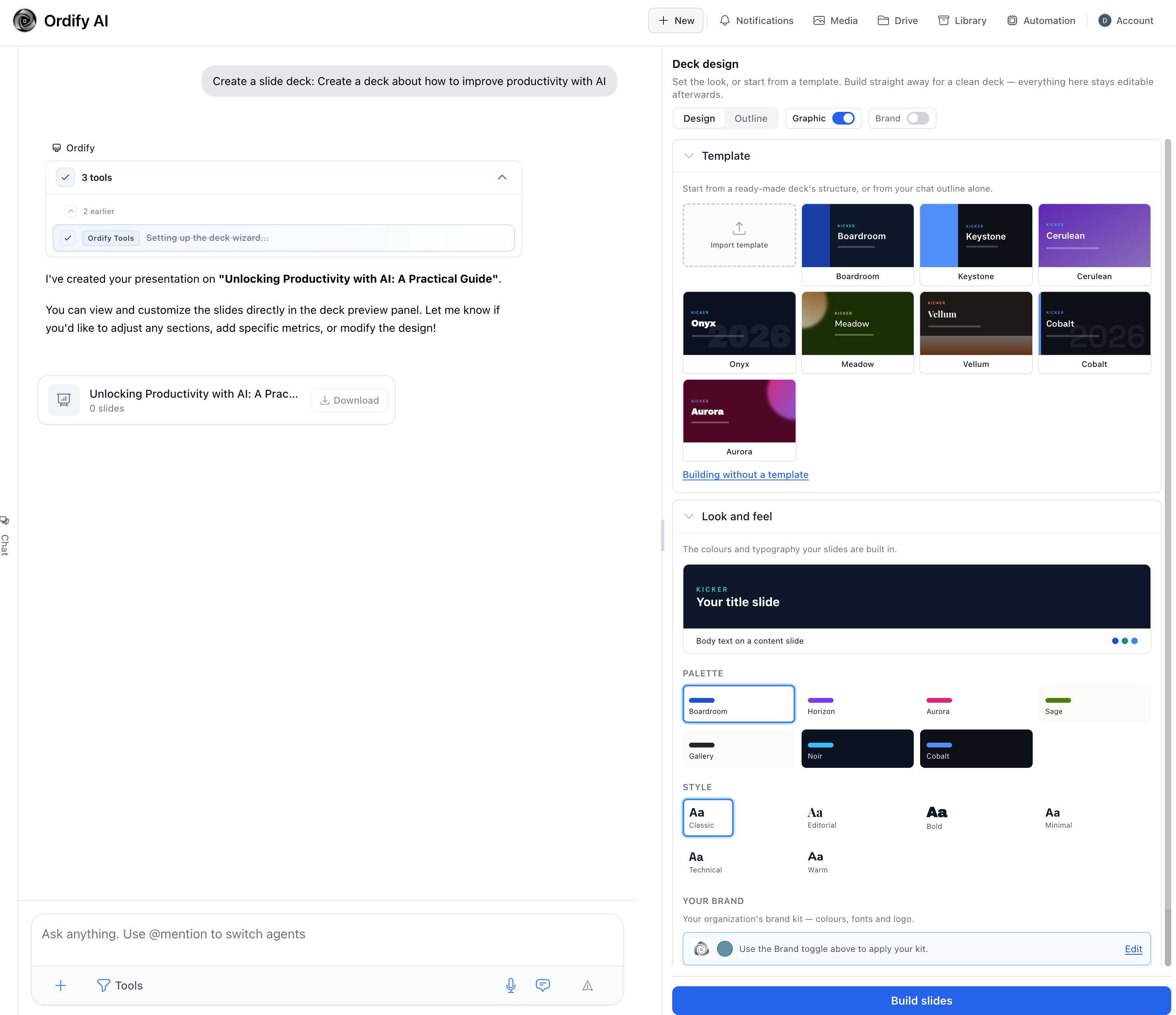The image size is (1176, 1015).
Task: Switch to the Design tab
Action: click(x=699, y=118)
